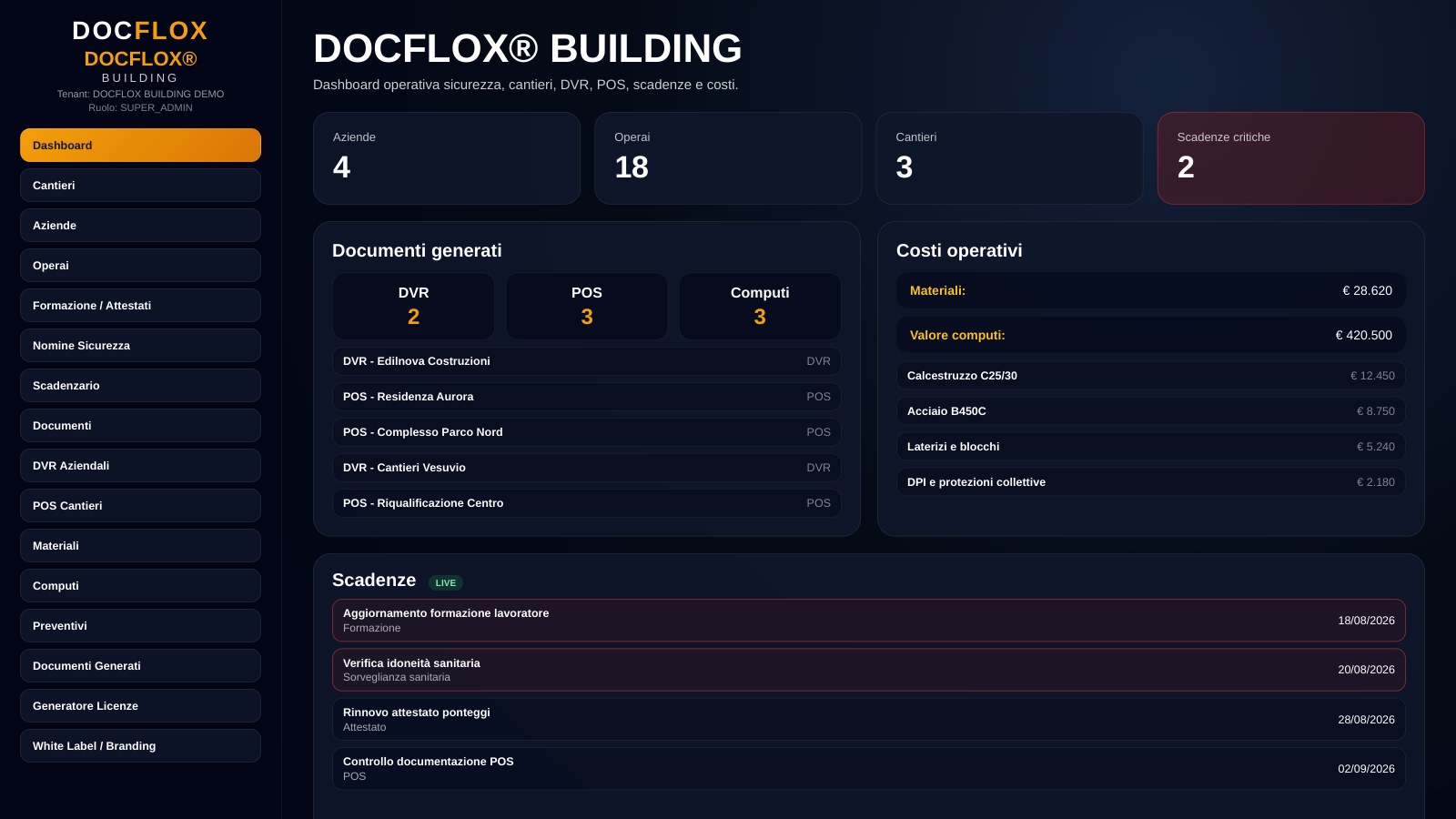Open Generatore Licenze
Screen dimensions: 1456x819
click(x=140, y=706)
